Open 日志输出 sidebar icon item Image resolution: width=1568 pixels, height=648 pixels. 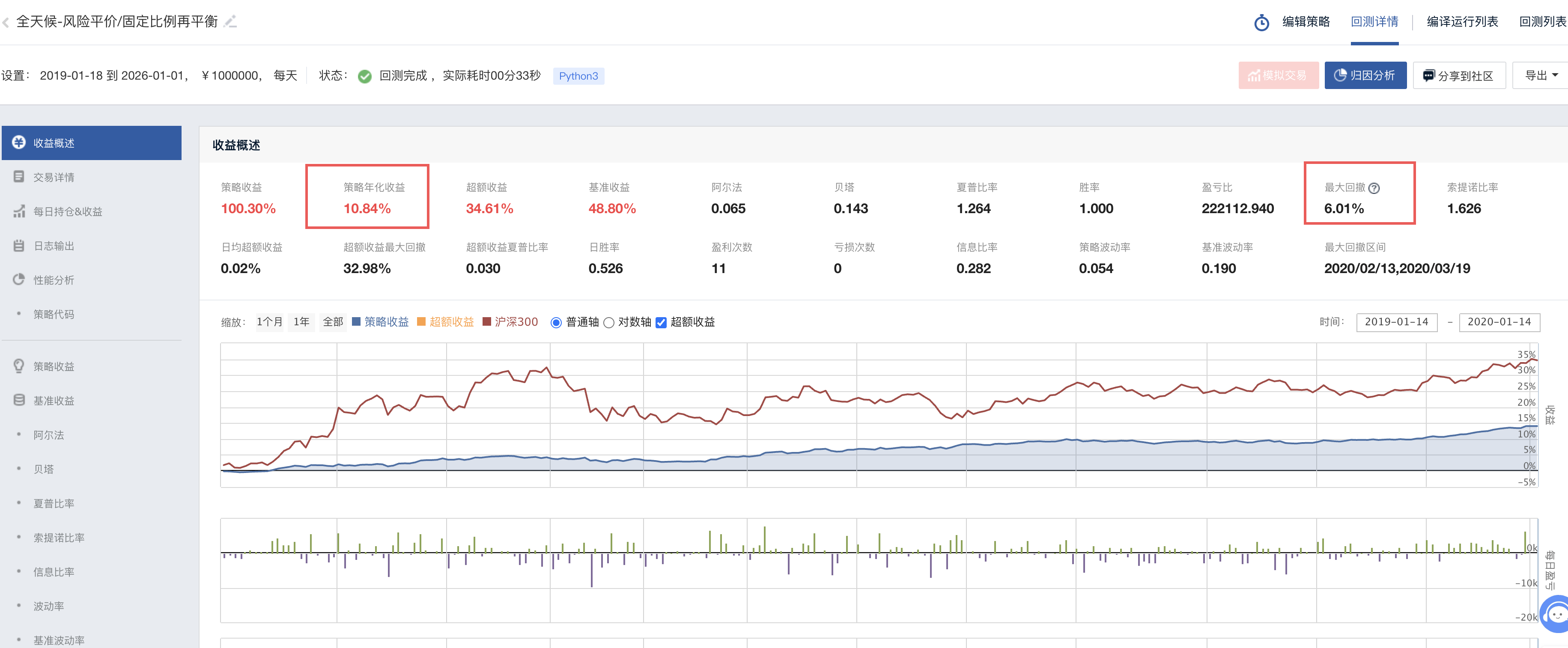pyautogui.click(x=19, y=245)
